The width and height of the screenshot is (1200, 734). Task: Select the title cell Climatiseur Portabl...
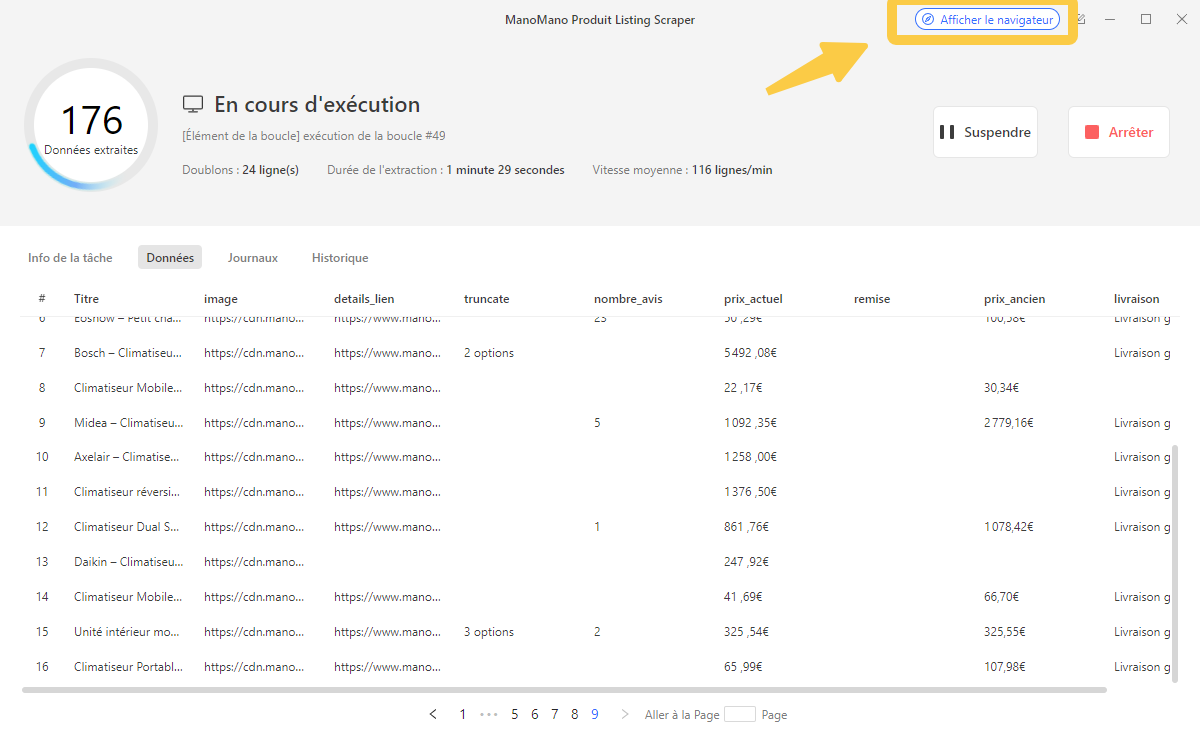pos(128,667)
